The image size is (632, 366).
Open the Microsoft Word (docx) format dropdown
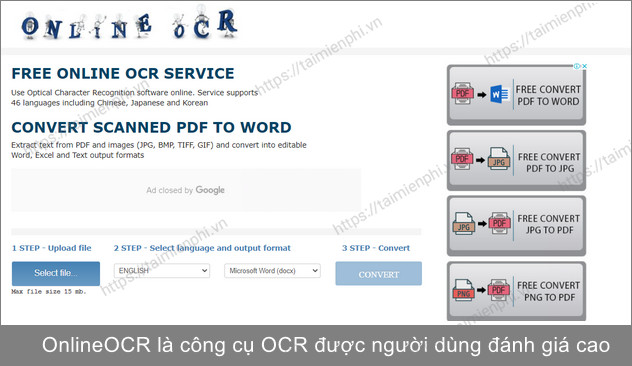tap(272, 270)
